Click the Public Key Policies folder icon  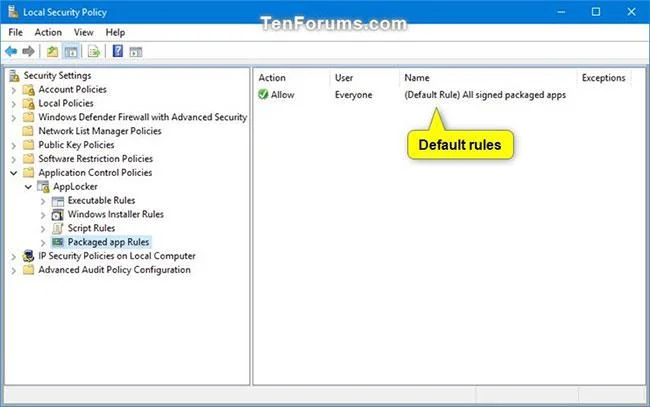click(x=28, y=145)
